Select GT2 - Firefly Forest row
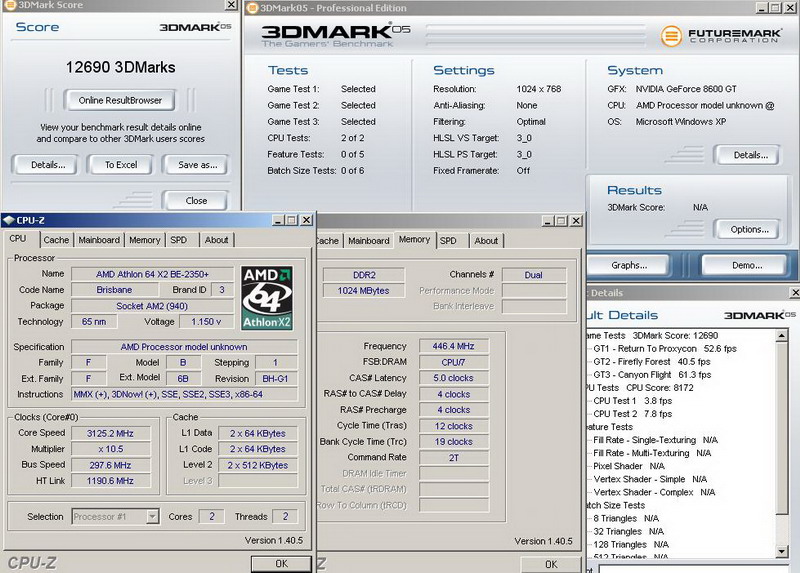 click(x=652, y=362)
